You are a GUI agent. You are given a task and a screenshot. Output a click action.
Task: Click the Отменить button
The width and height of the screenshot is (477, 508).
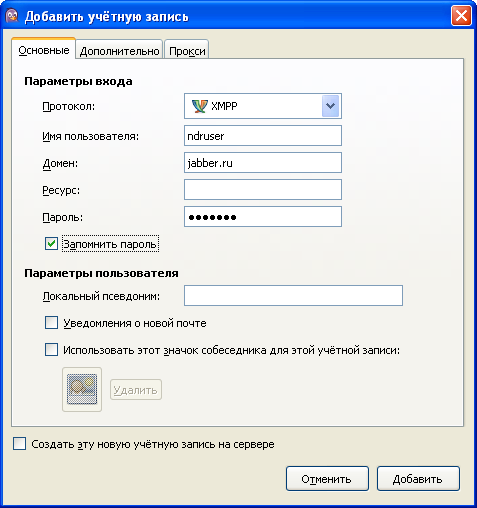(x=327, y=479)
